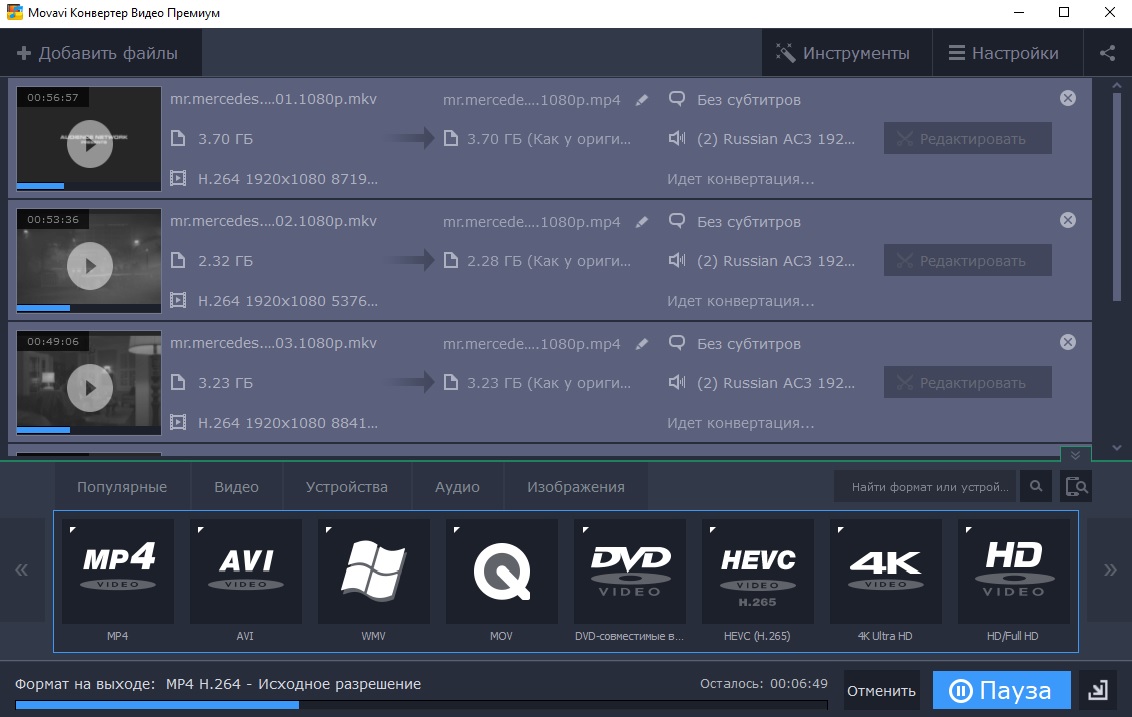1132x717 pixels.
Task: Click the device detection icon
Action: tap(1076, 487)
